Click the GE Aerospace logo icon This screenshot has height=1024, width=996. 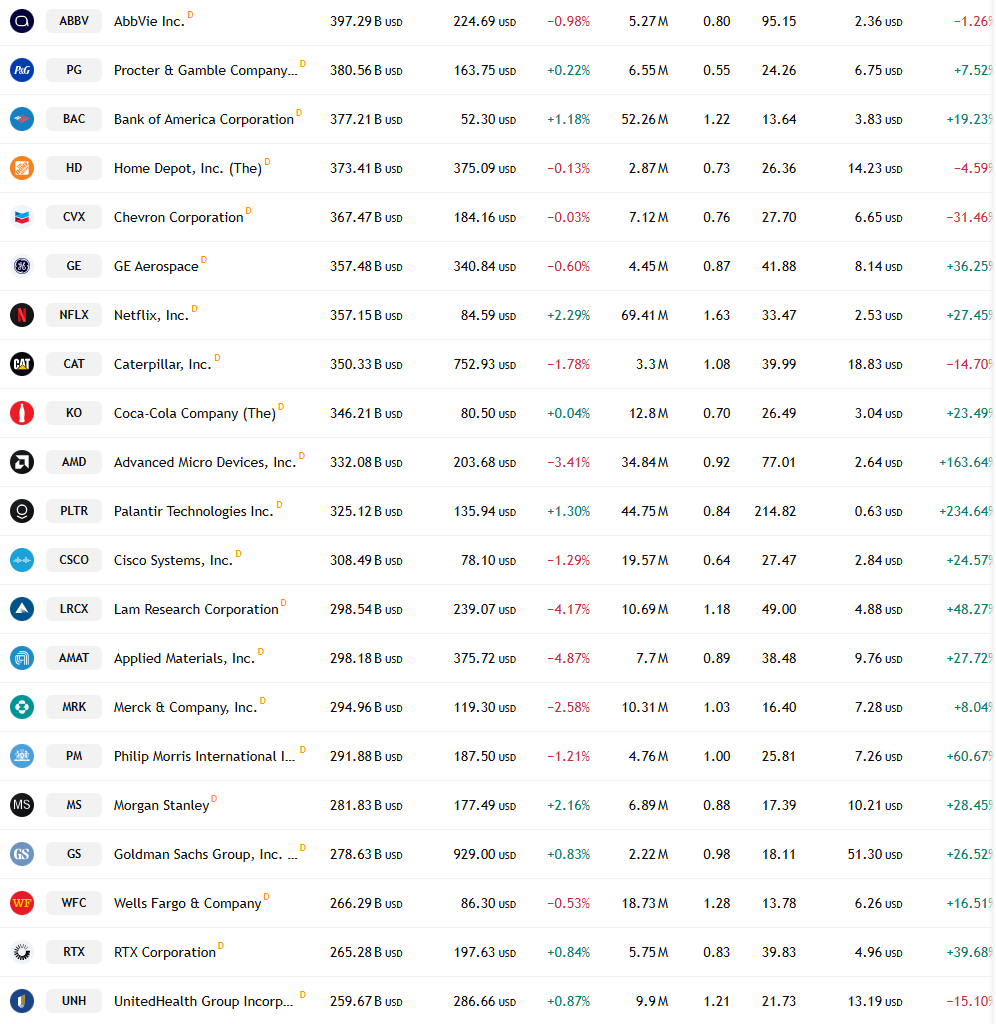pos(22,266)
